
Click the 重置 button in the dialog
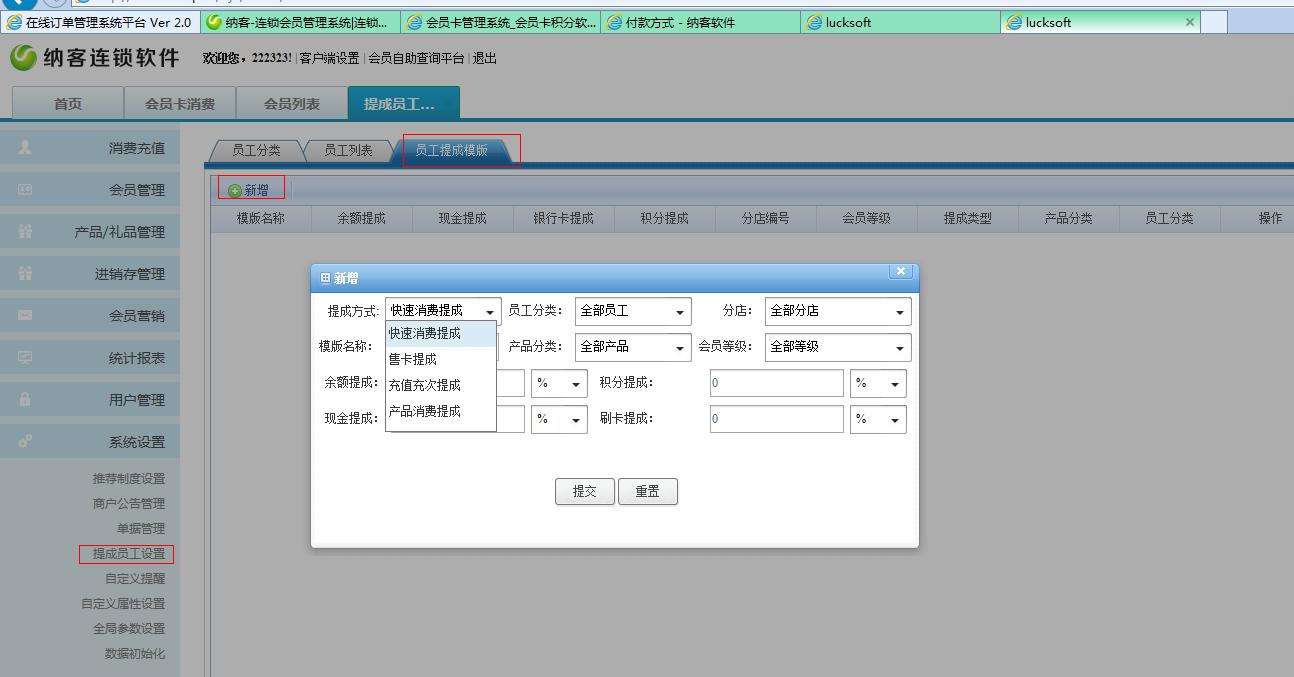click(x=648, y=491)
